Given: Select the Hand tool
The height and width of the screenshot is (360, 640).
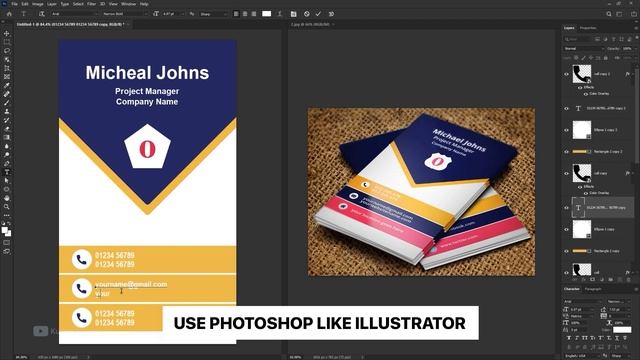Looking at the screenshot, I should point(7,198).
